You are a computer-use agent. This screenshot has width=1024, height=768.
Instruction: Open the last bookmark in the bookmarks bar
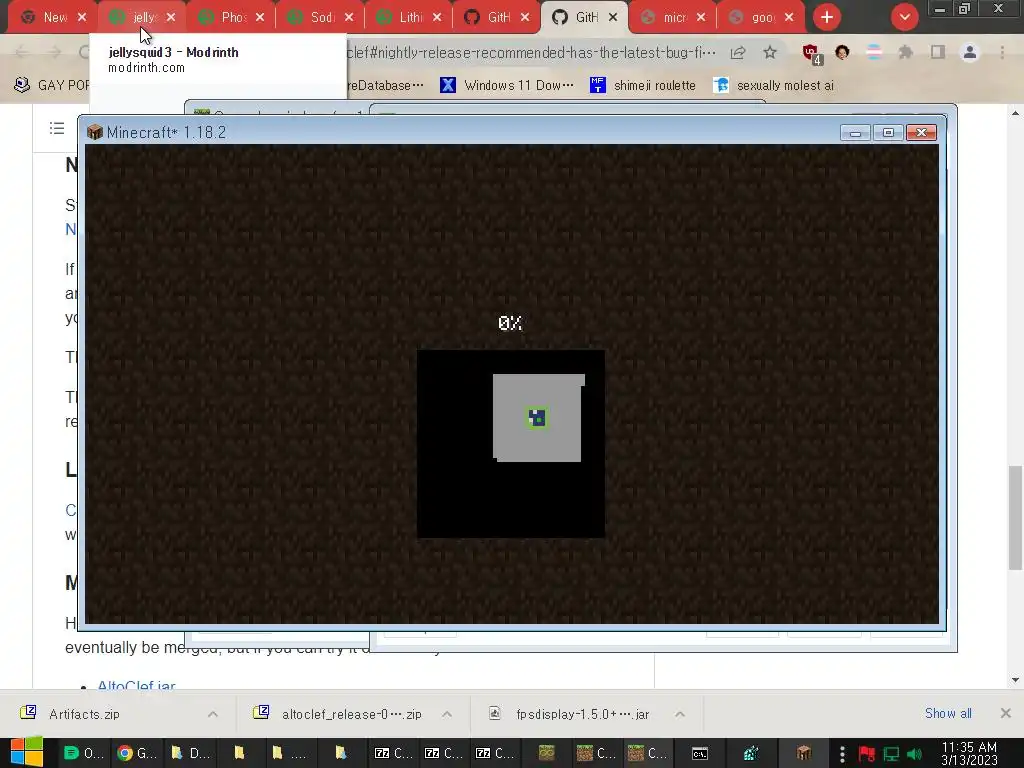(x=774, y=85)
